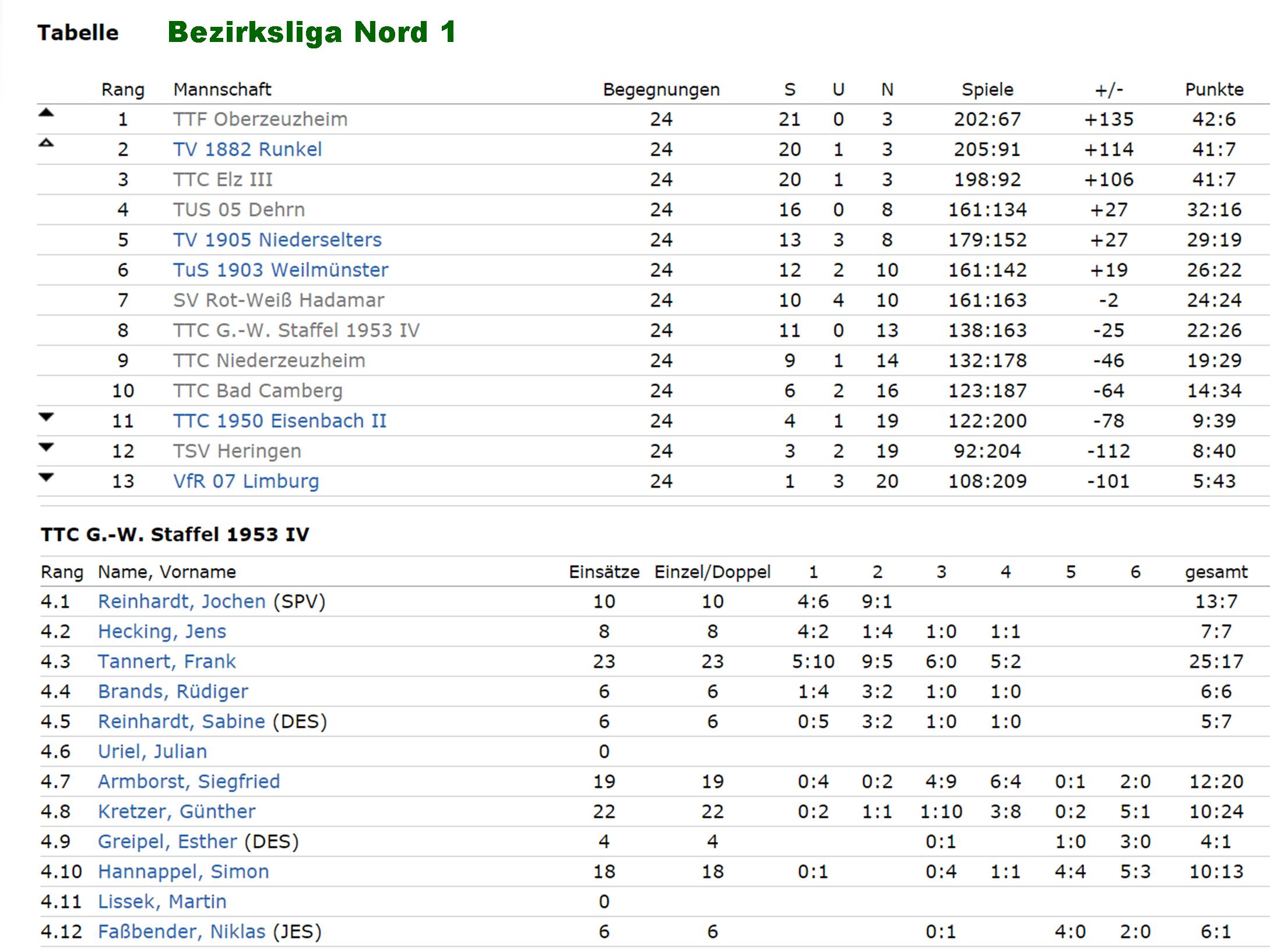Screen dimensions: 1270x952
Task: Open player Reinhardt, Jochen profile link
Action: point(182,602)
